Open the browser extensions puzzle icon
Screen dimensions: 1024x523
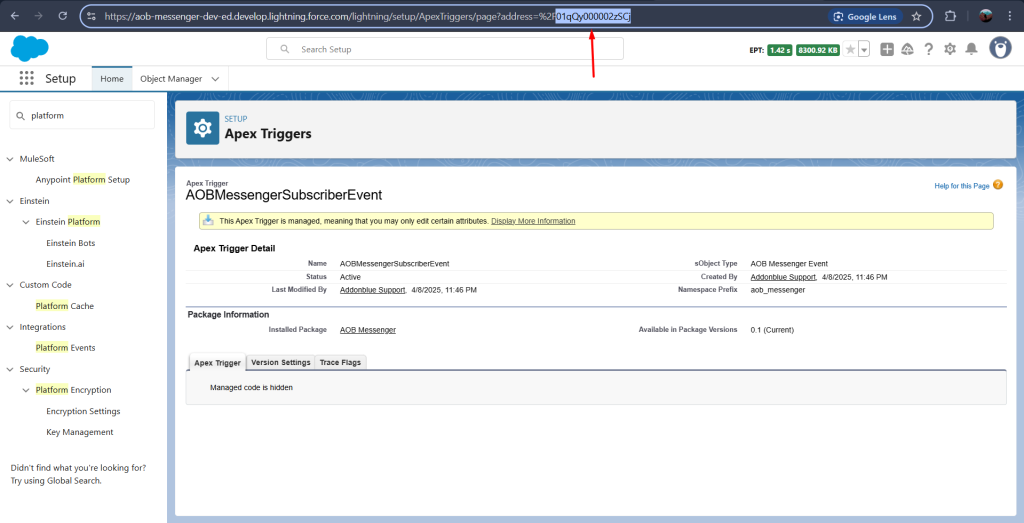[950, 16]
